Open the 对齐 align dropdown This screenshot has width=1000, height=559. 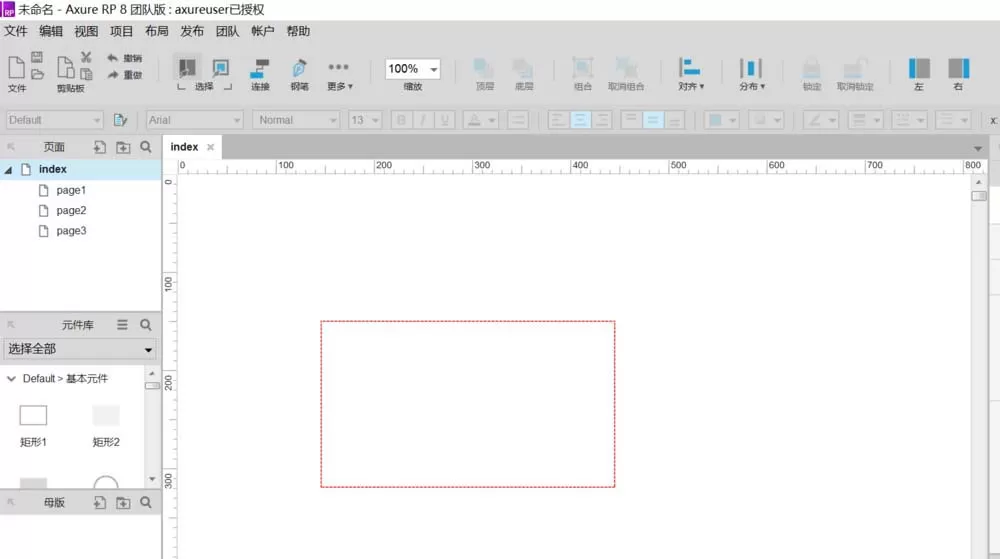click(691, 74)
